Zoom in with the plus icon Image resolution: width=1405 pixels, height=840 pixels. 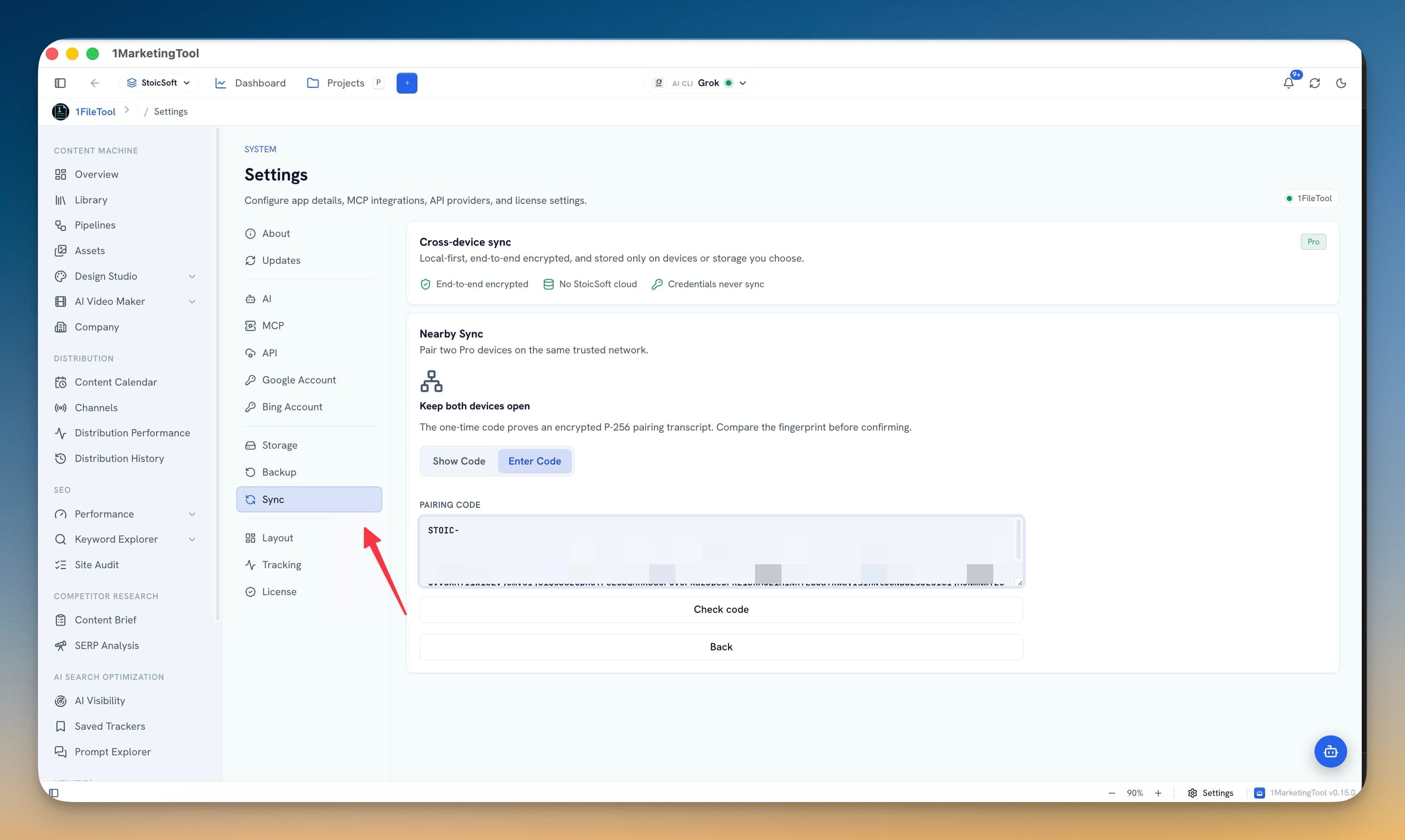[1158, 792]
